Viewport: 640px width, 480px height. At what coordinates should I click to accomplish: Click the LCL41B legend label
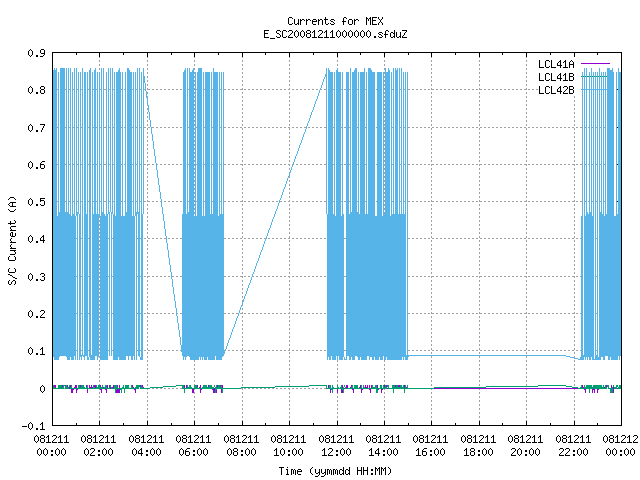[556, 77]
